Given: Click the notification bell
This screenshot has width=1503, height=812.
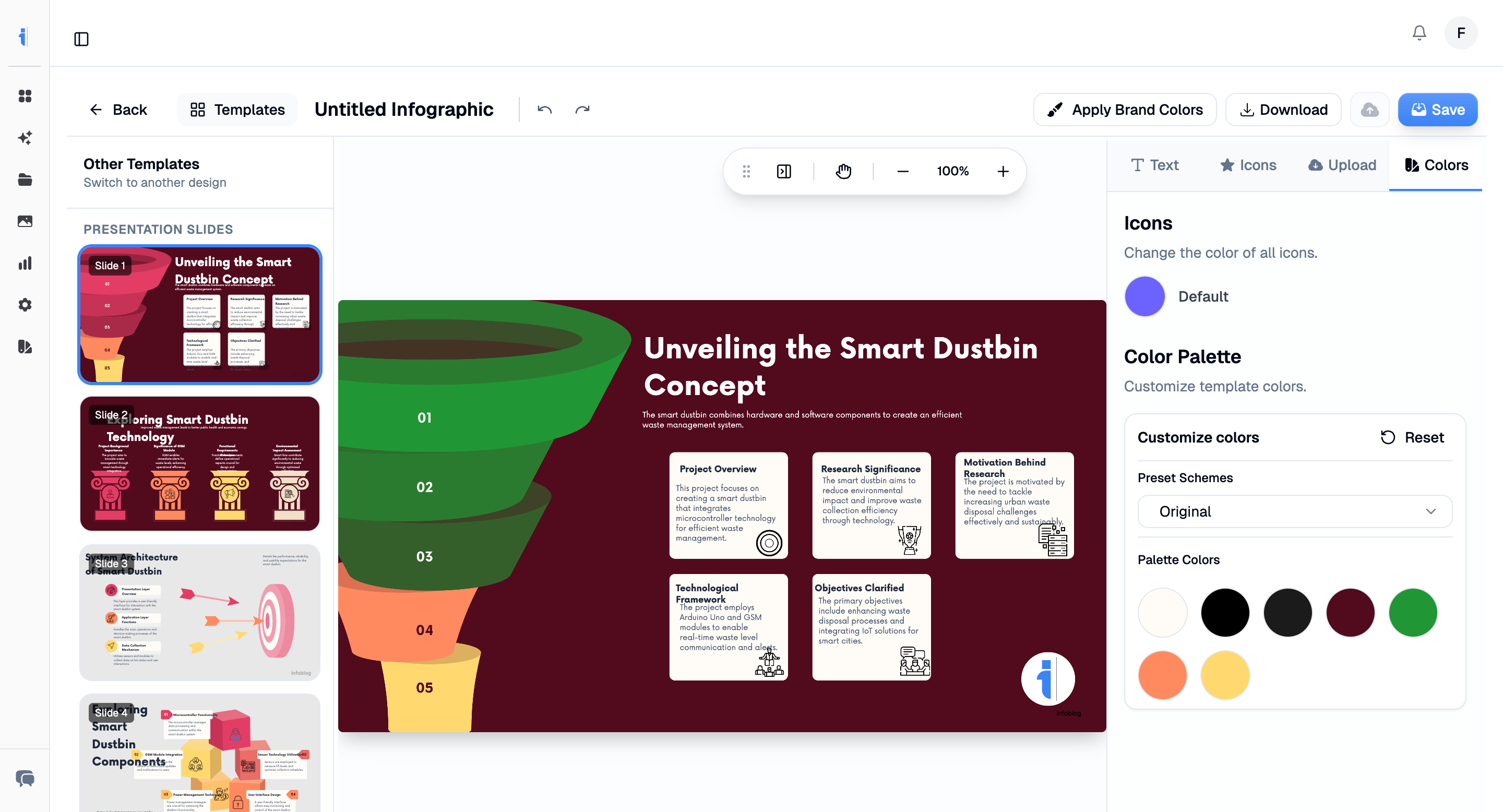Looking at the screenshot, I should point(1419,33).
